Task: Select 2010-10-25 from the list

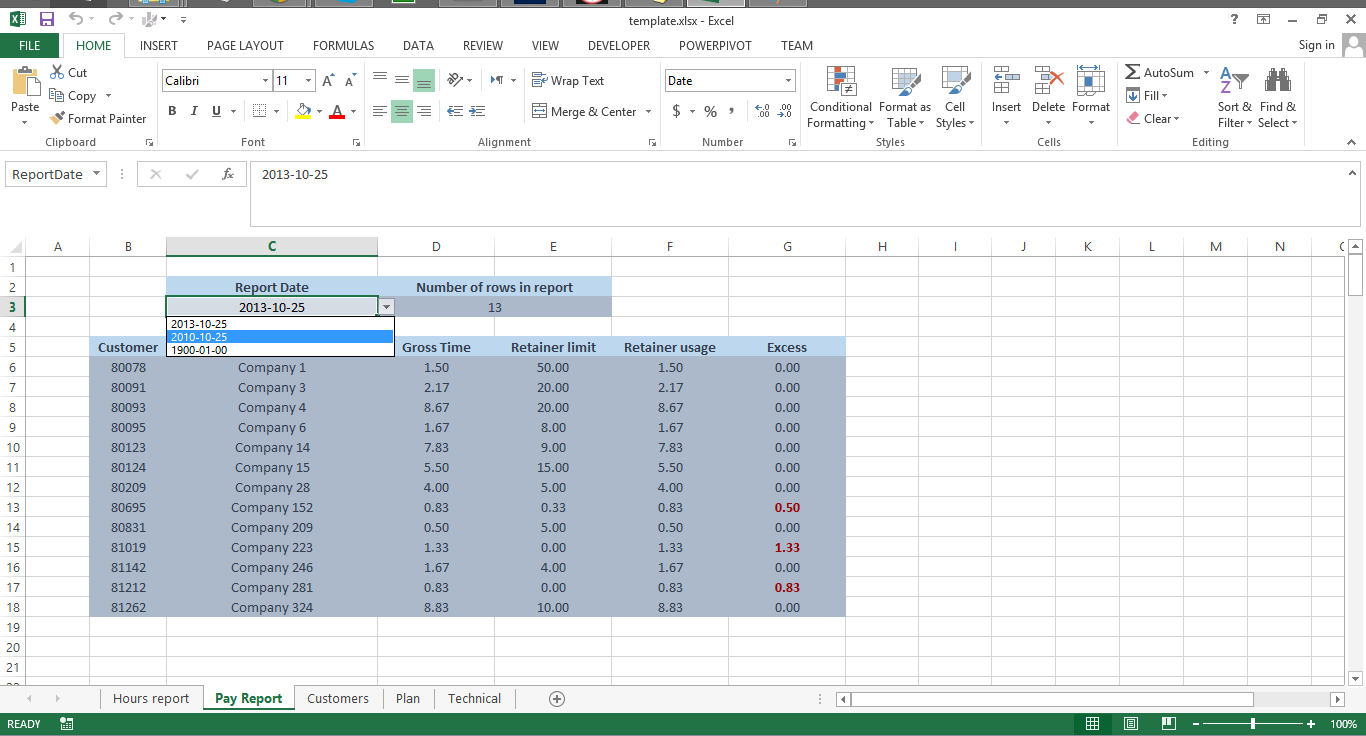Action: point(280,337)
